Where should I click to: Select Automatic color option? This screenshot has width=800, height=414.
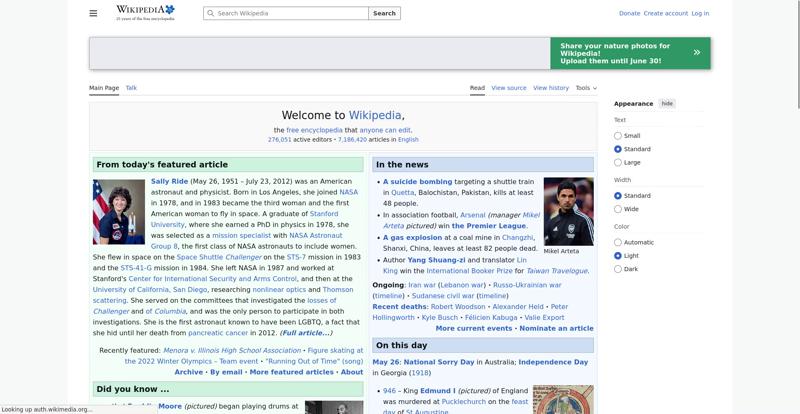(618, 242)
